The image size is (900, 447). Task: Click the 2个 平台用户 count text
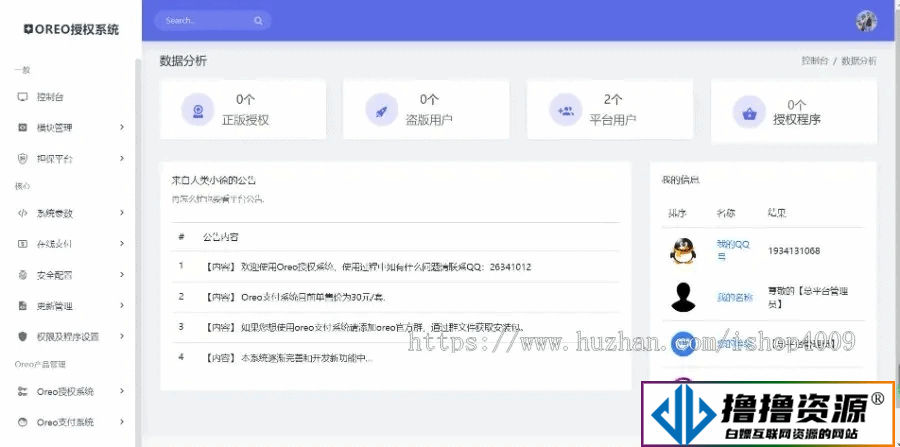[612, 100]
